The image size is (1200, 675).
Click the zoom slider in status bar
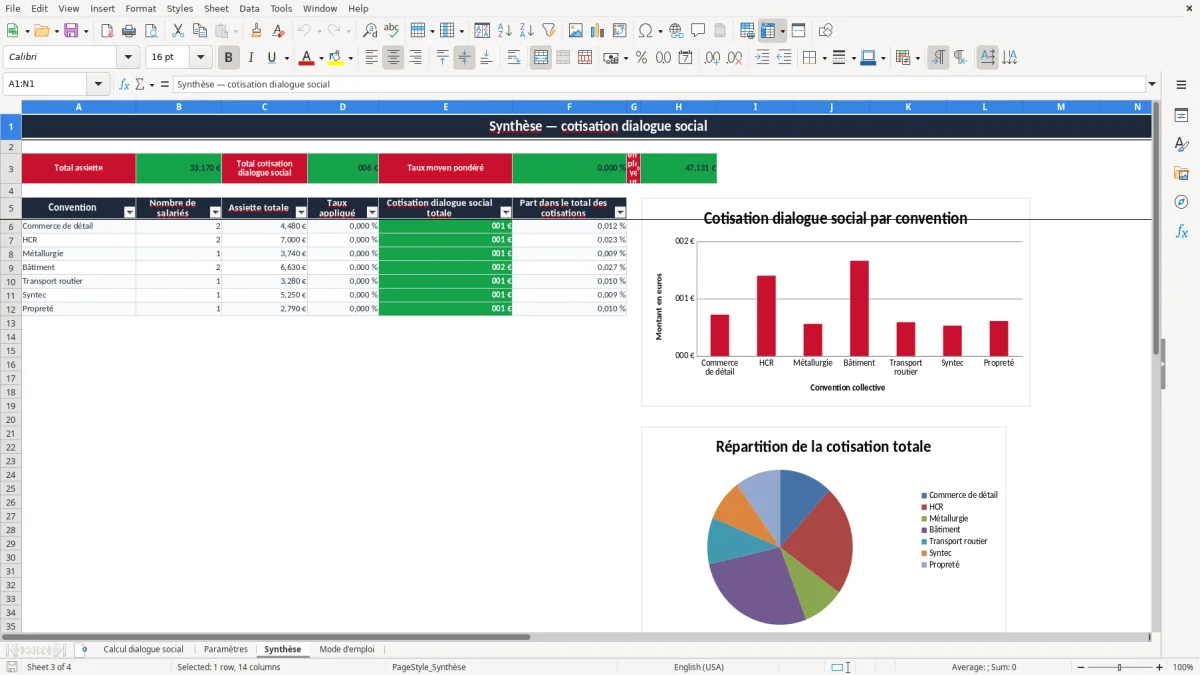tap(1119, 667)
